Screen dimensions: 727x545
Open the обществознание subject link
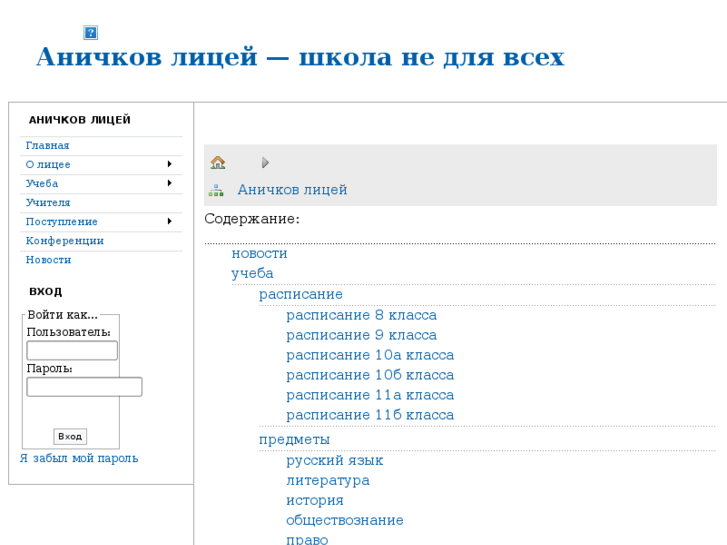[345, 521]
